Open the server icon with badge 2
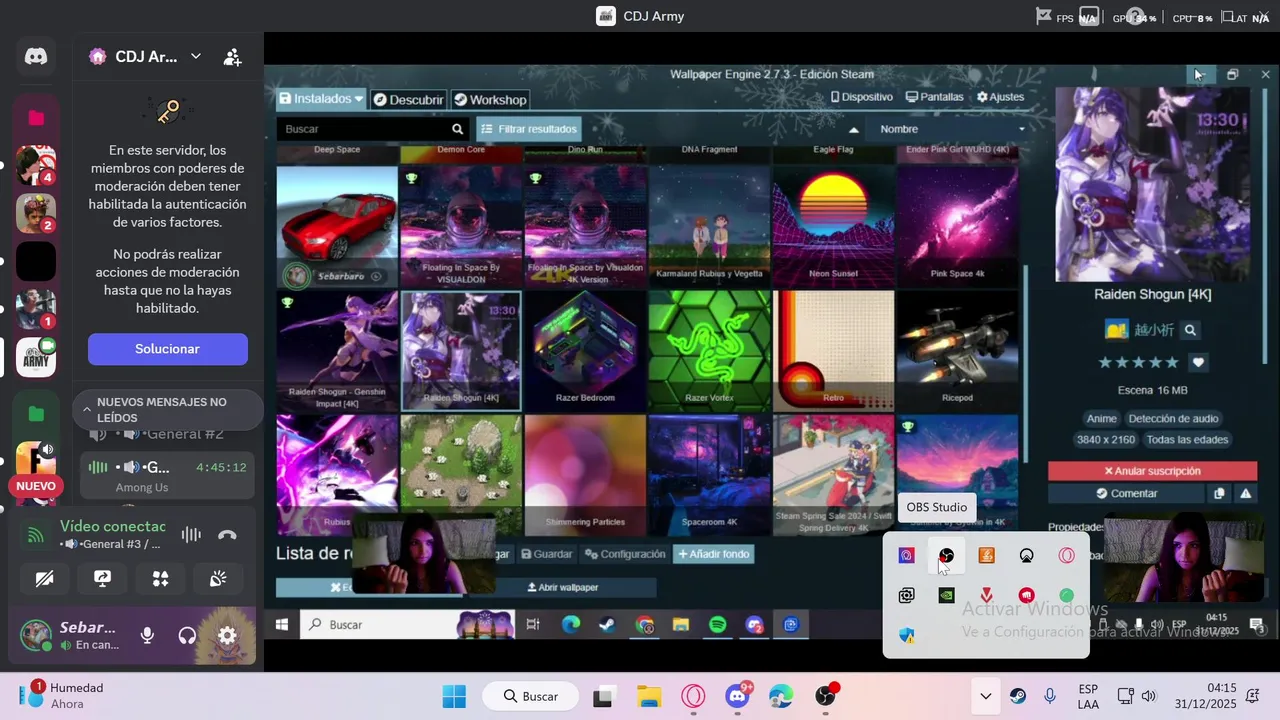This screenshot has width=1280, height=720. 36,213
